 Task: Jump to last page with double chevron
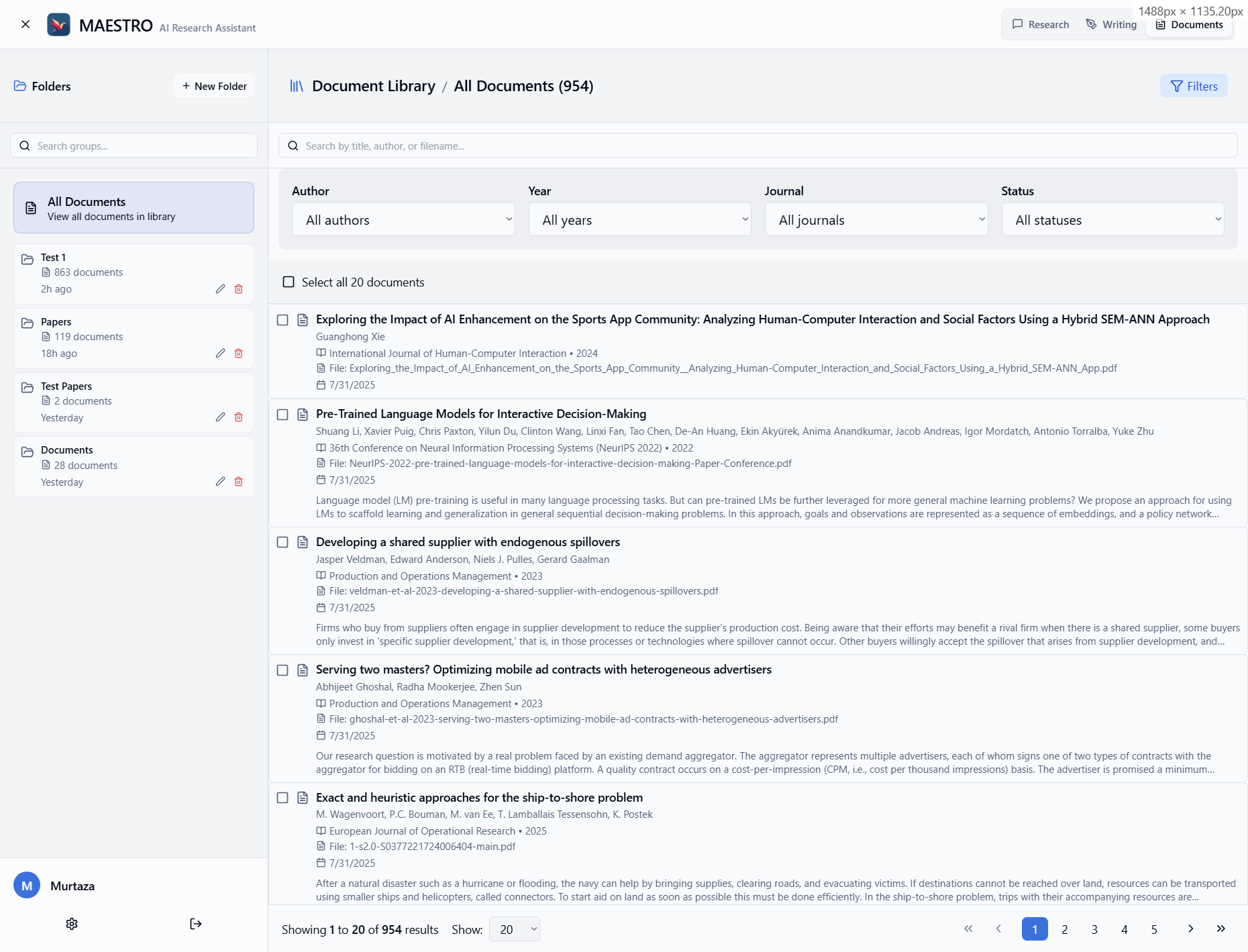[x=1220, y=929]
